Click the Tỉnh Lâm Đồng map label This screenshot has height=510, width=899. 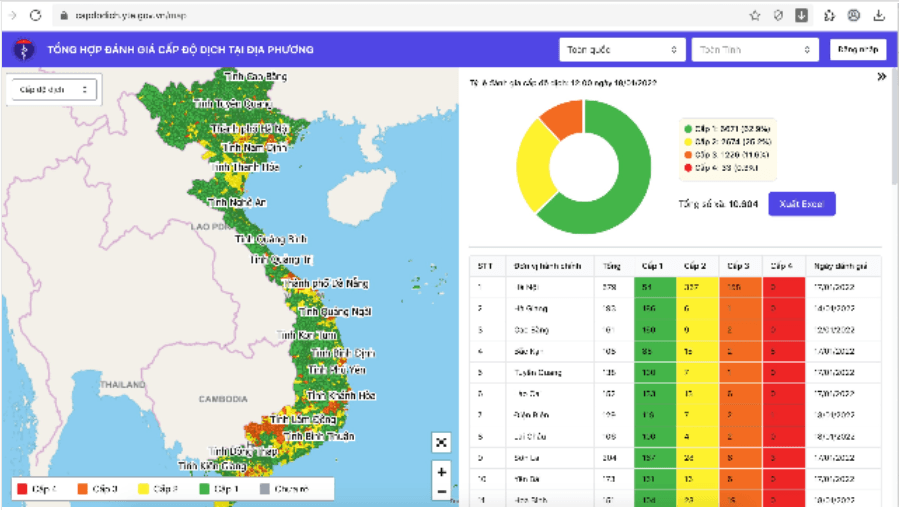coord(303,419)
